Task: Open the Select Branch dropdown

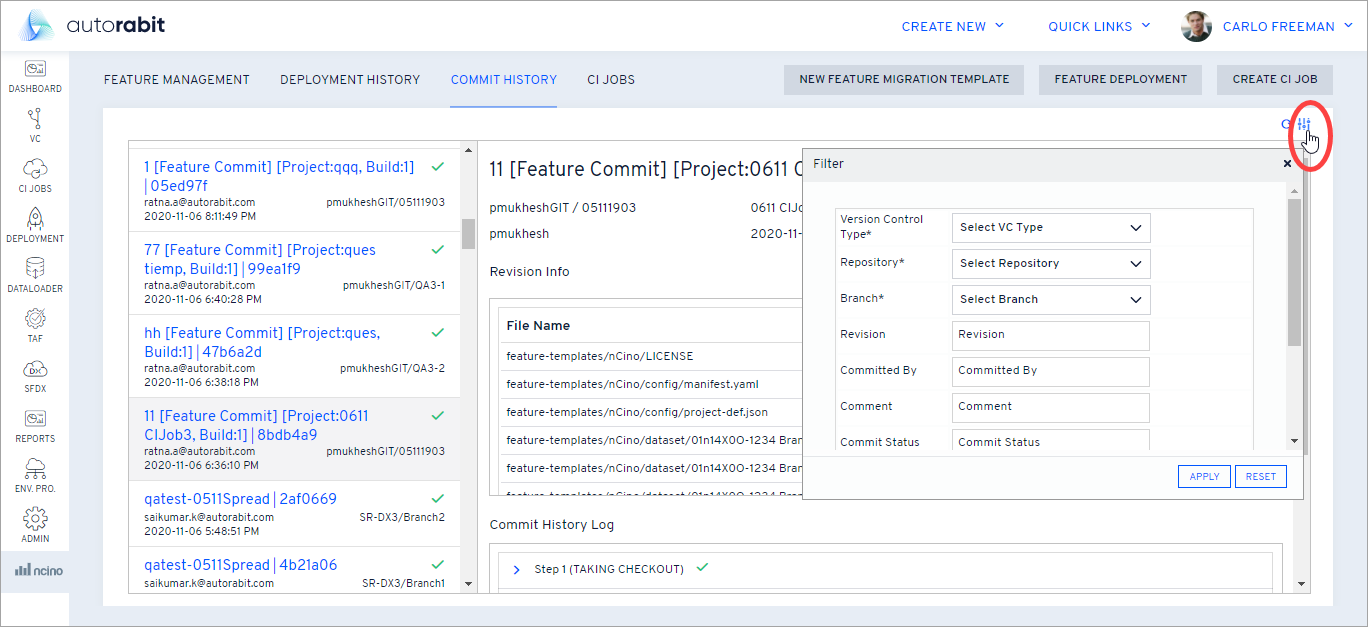Action: (1050, 299)
